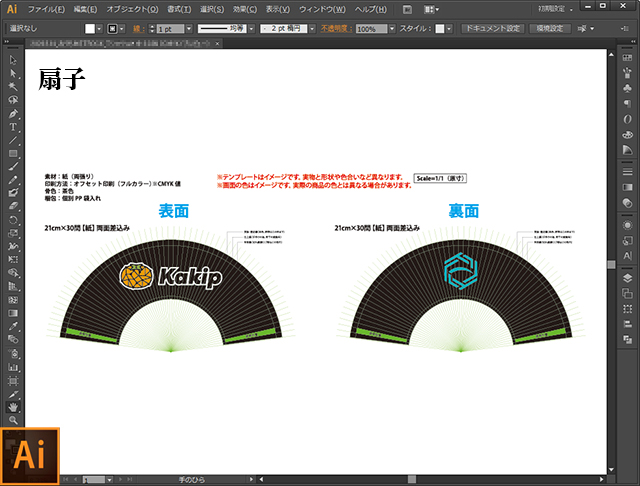This screenshot has width=640, height=486.
Task: Open the ウィンドウ menu
Action: pos(322,9)
